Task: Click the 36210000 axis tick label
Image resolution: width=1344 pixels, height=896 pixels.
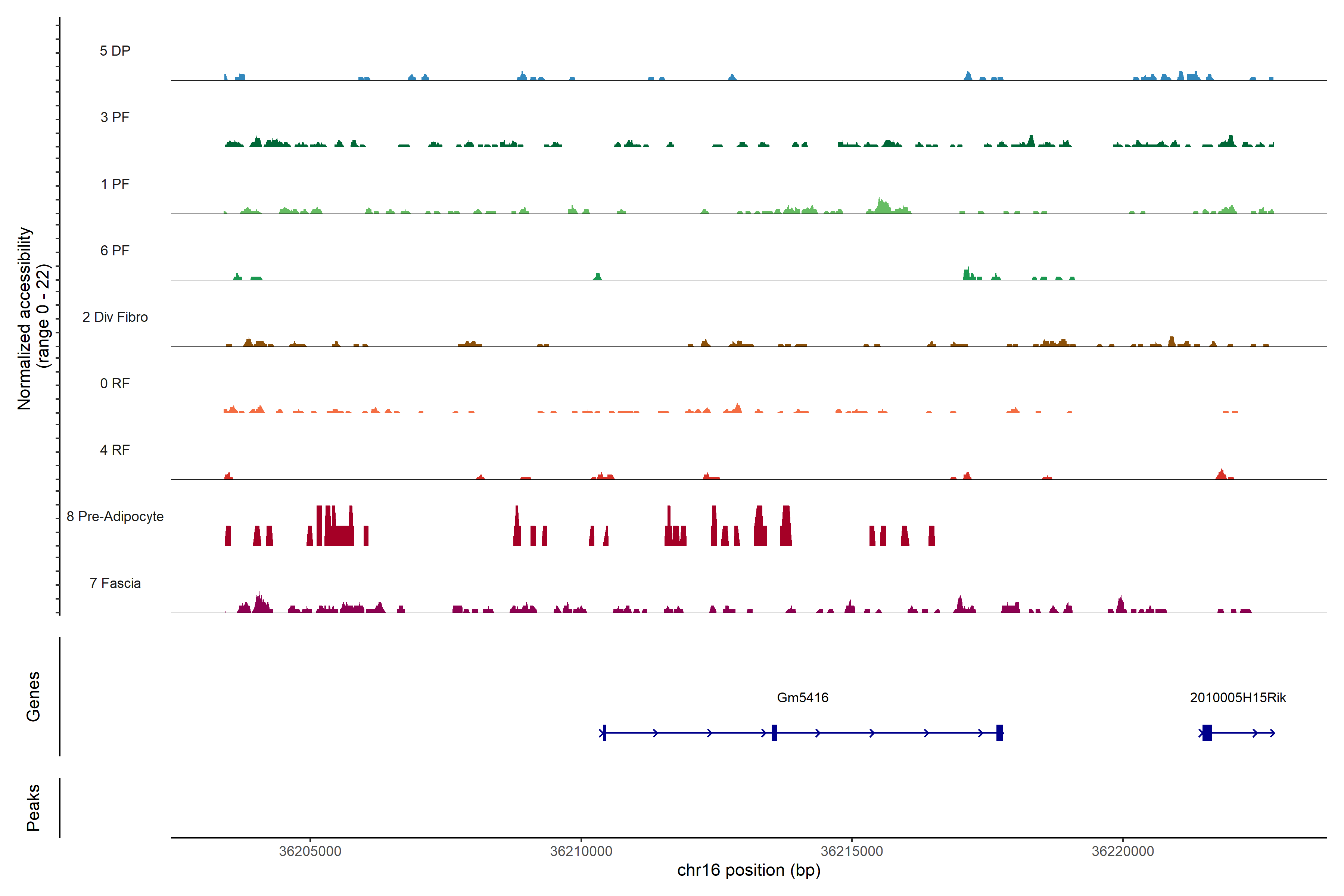Action: (x=581, y=851)
